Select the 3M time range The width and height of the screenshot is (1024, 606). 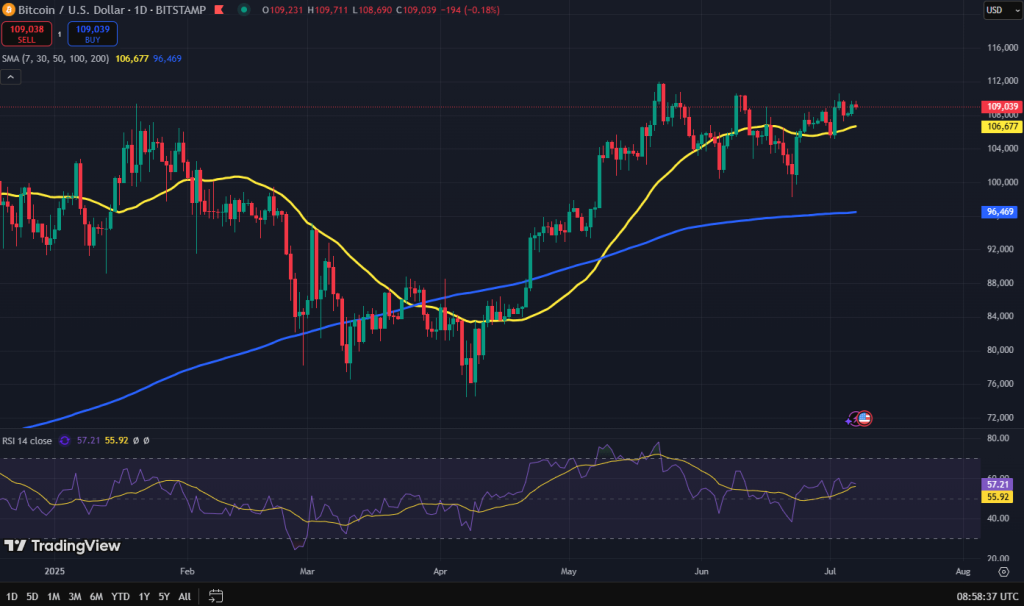point(74,596)
